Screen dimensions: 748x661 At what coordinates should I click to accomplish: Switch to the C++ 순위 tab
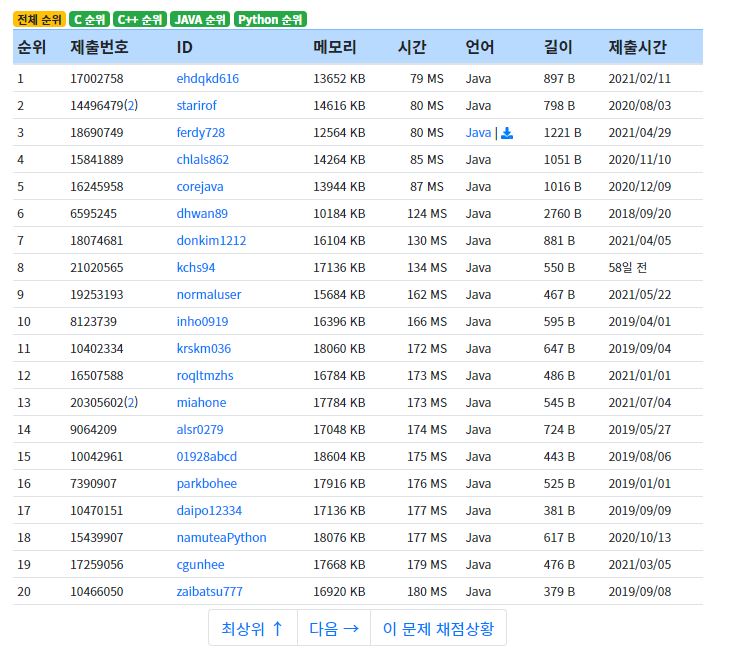point(140,20)
